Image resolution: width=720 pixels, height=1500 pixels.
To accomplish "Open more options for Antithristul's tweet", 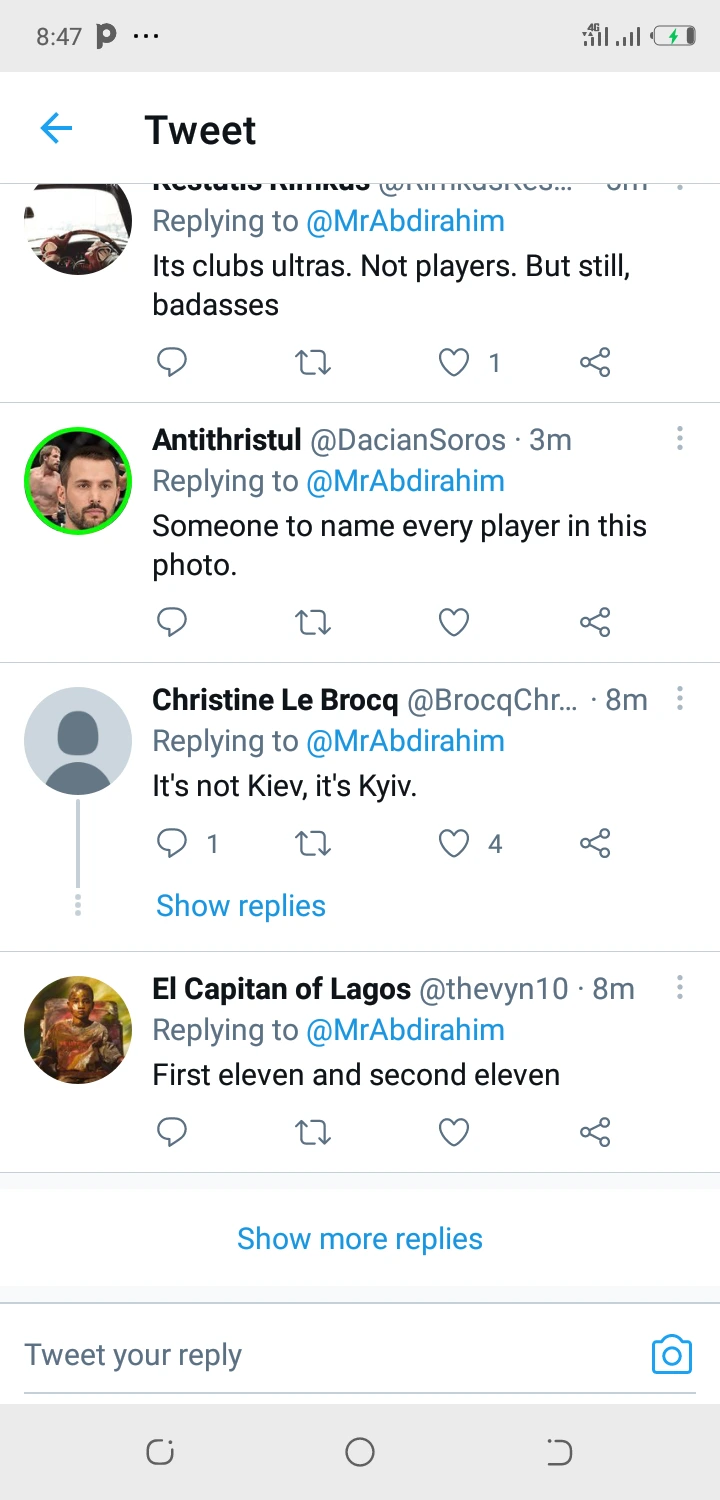I will [679, 439].
